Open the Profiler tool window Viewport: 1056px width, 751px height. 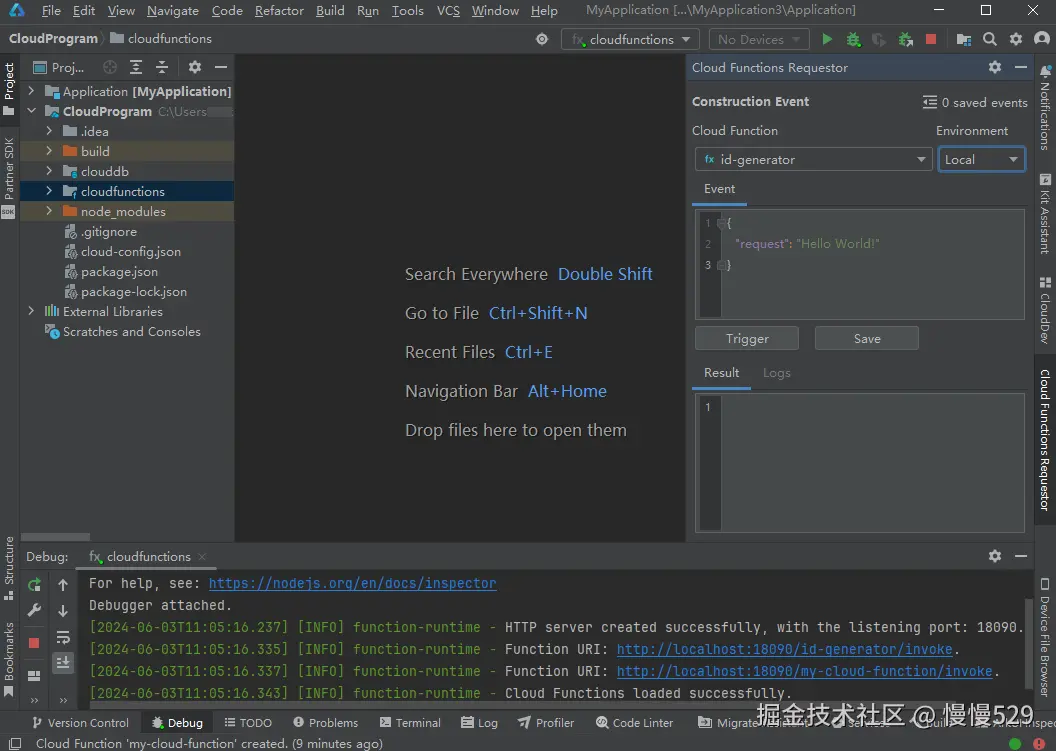546,723
